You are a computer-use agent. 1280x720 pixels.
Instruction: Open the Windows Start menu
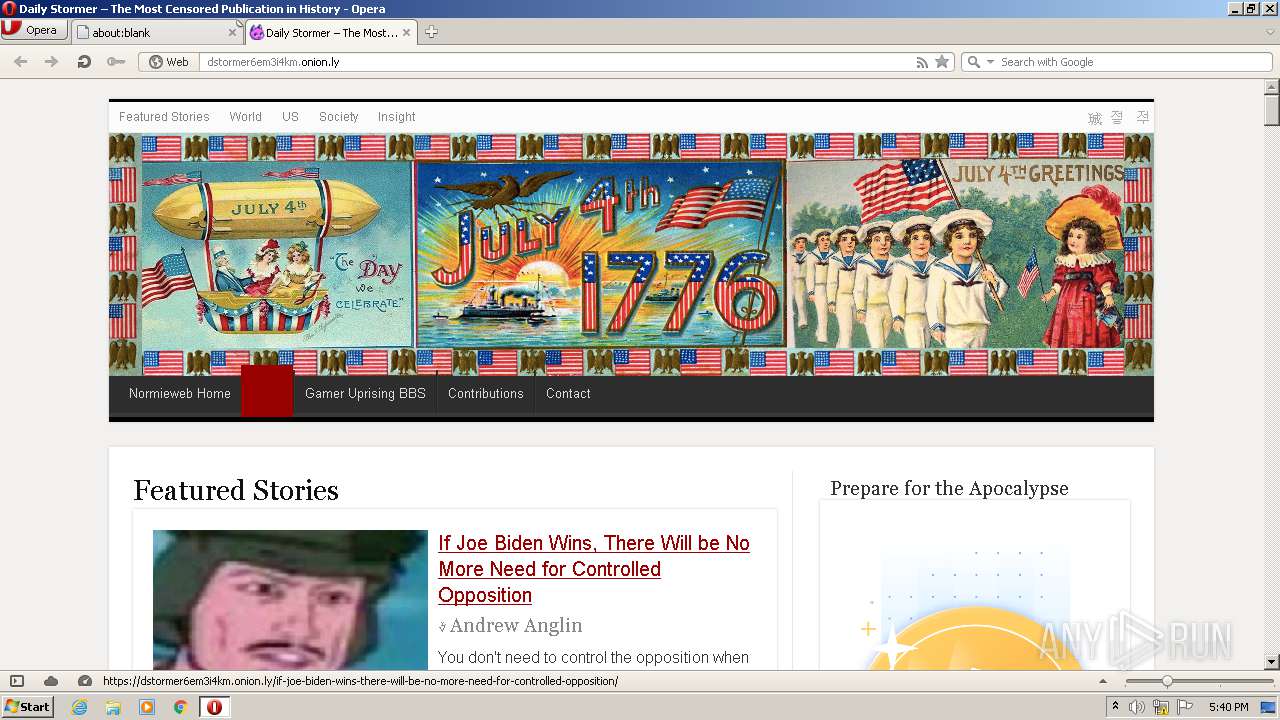click(x=27, y=706)
